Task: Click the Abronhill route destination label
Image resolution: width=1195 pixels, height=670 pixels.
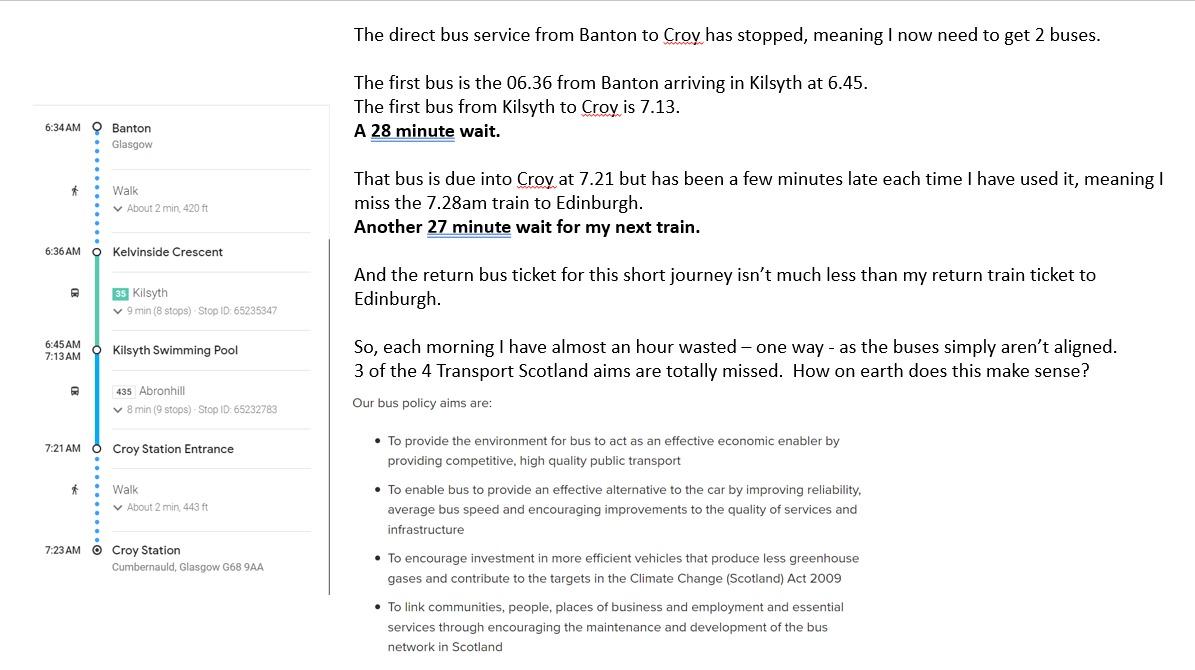Action: pos(162,391)
